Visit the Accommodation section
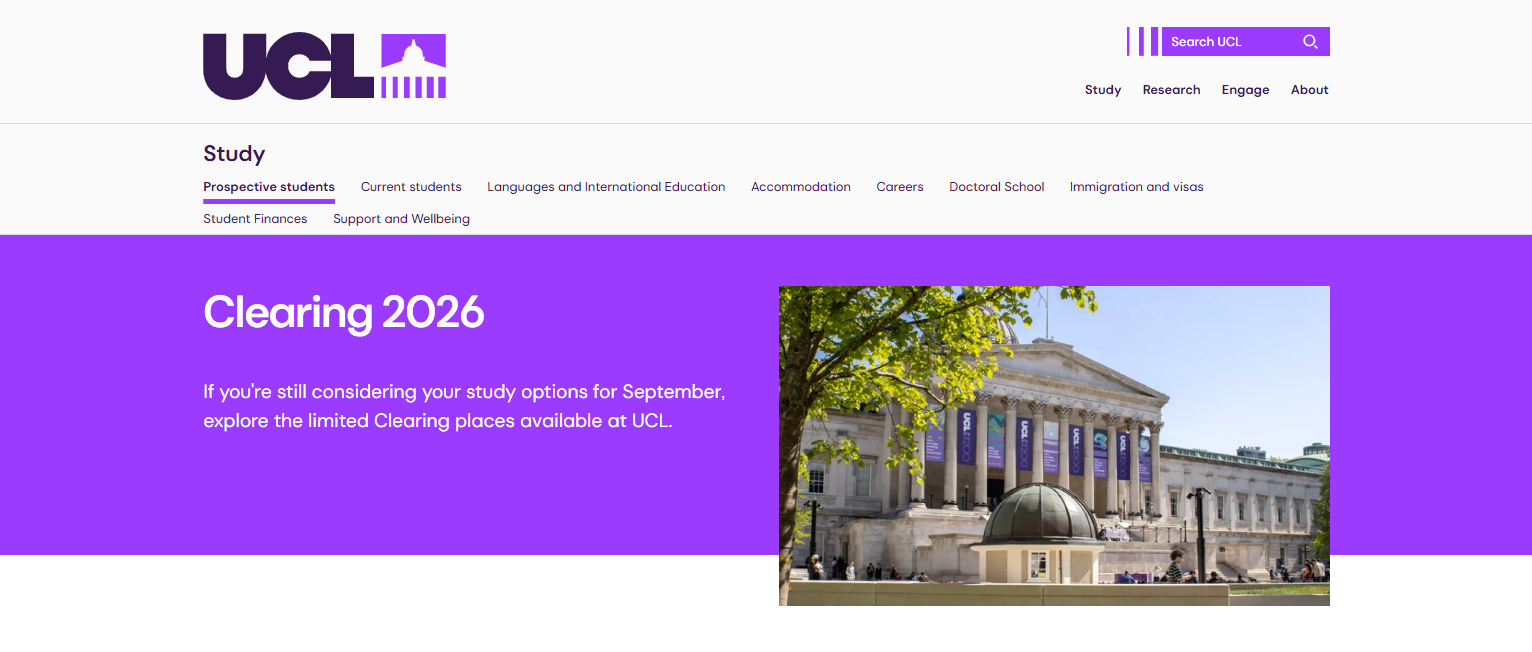This screenshot has height=652, width=1532. pos(801,187)
